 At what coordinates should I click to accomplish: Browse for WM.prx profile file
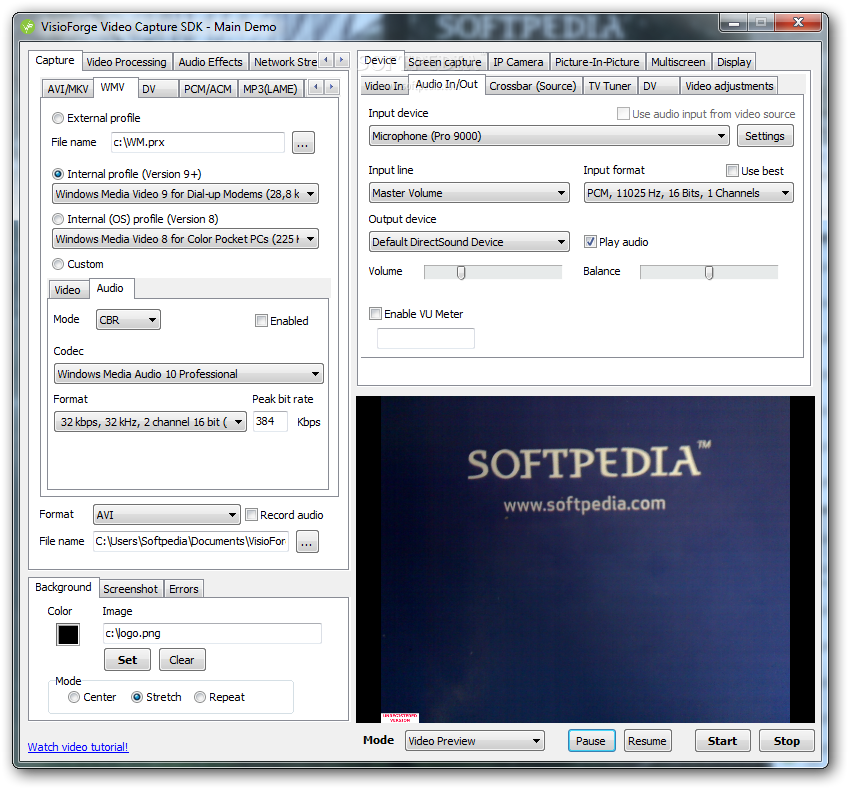coord(303,143)
